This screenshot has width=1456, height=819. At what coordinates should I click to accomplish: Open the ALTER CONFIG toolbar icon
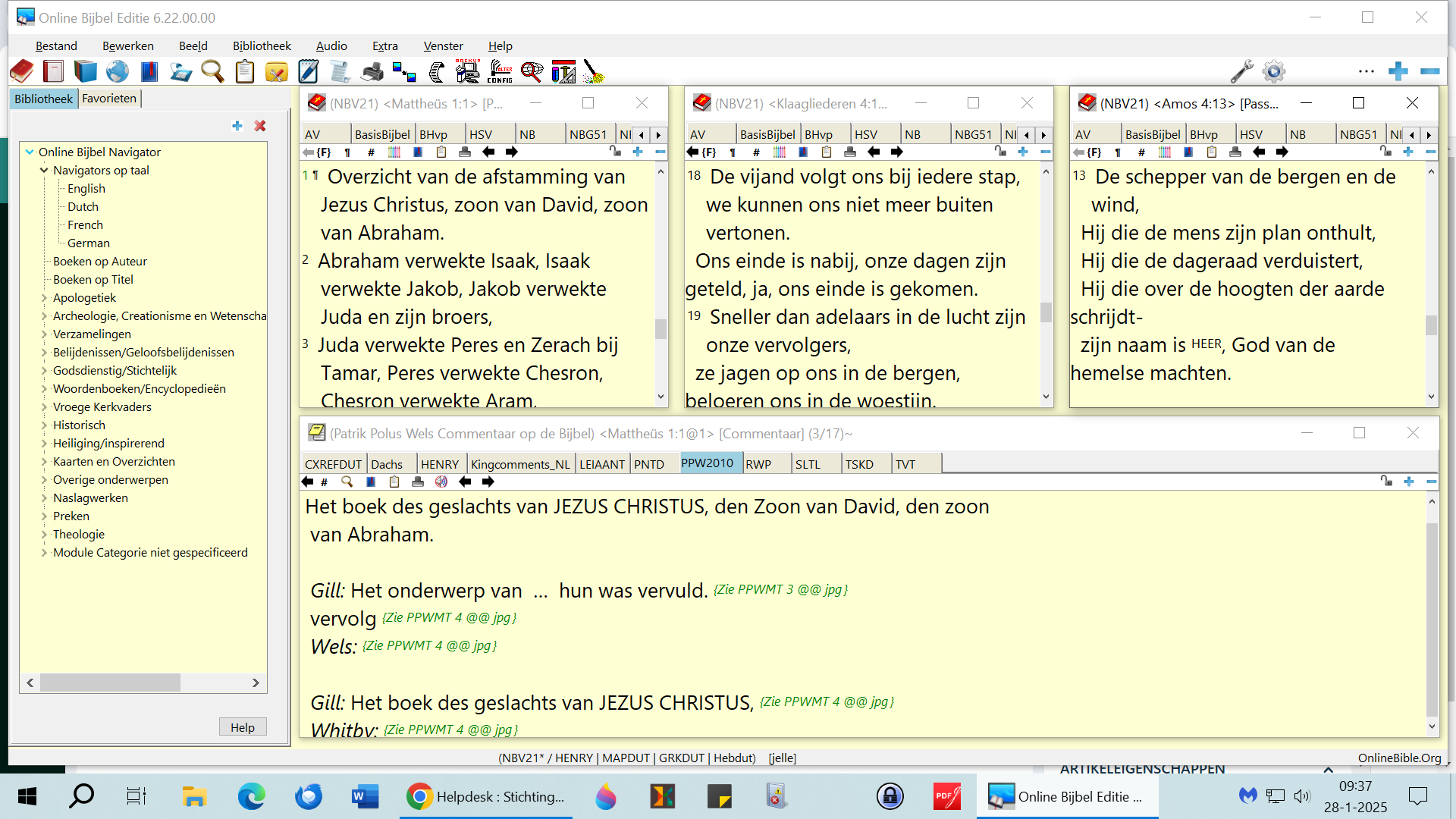pyautogui.click(x=500, y=72)
